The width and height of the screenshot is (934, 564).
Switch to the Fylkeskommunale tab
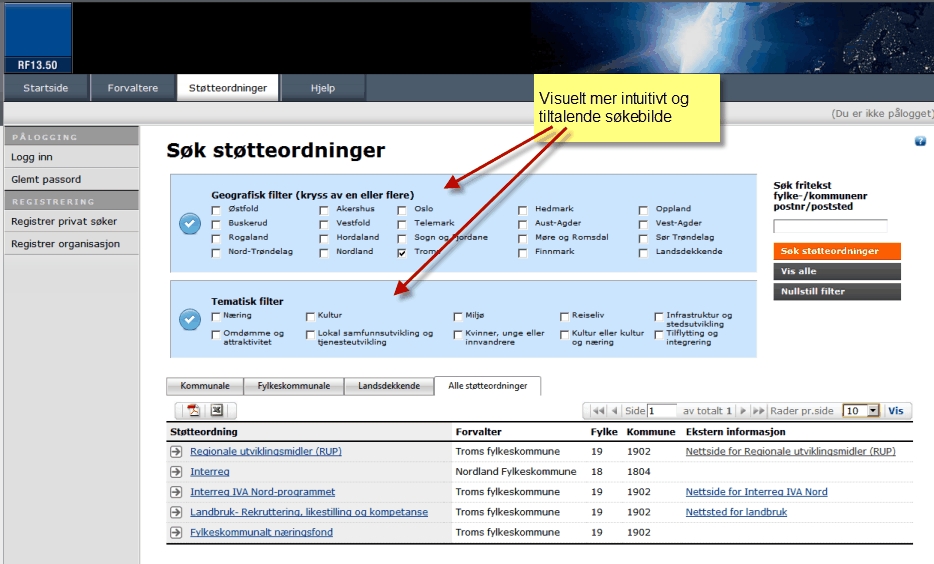(294, 386)
